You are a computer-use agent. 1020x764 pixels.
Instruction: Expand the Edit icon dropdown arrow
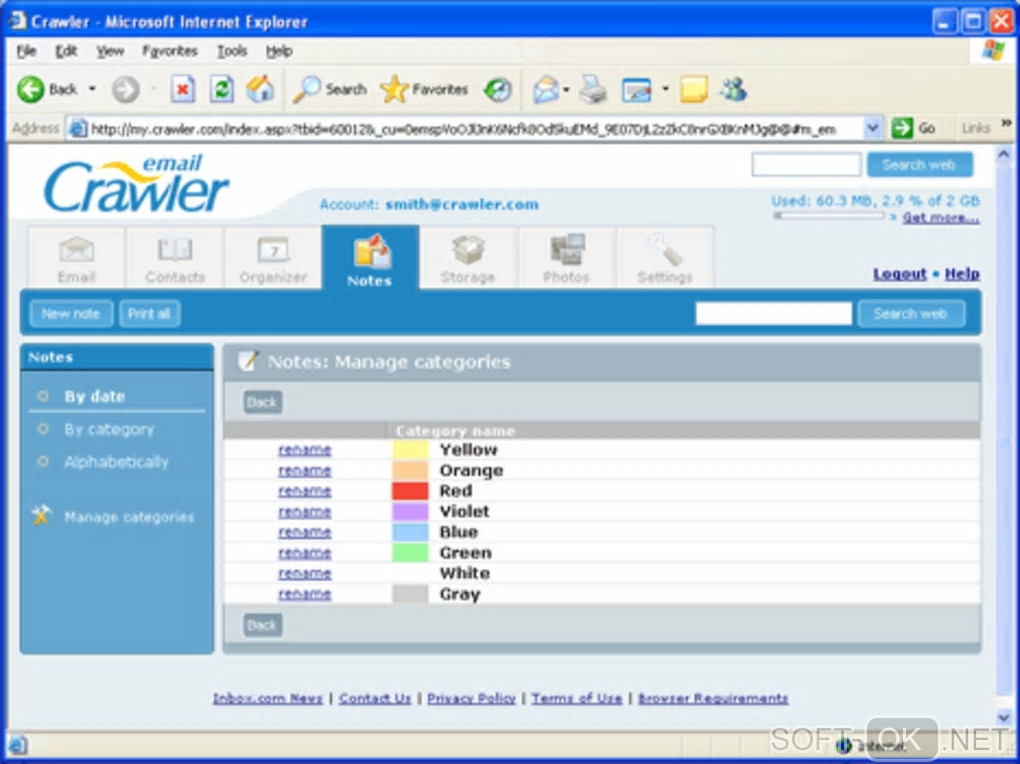(665, 89)
